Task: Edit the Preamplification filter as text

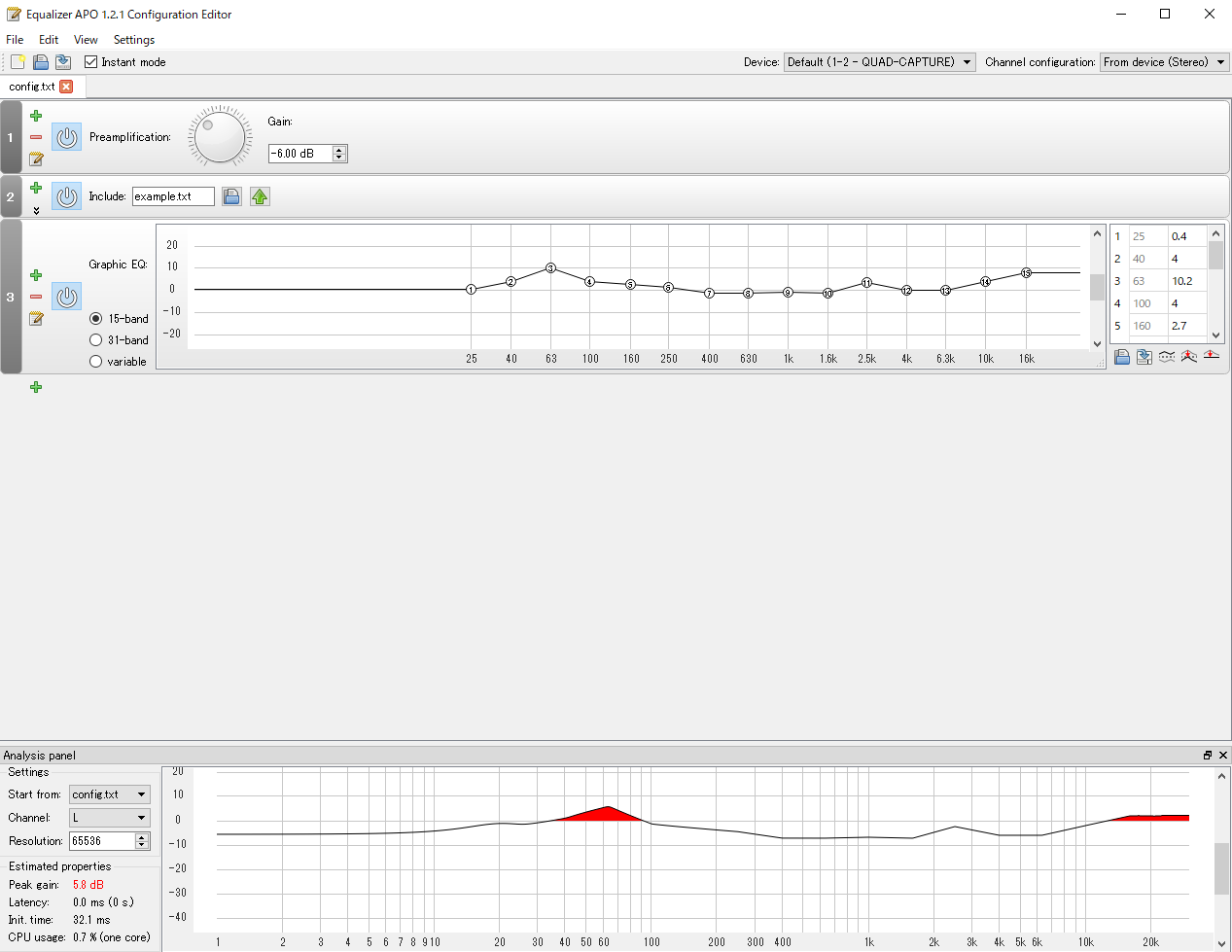Action: pyautogui.click(x=36, y=159)
